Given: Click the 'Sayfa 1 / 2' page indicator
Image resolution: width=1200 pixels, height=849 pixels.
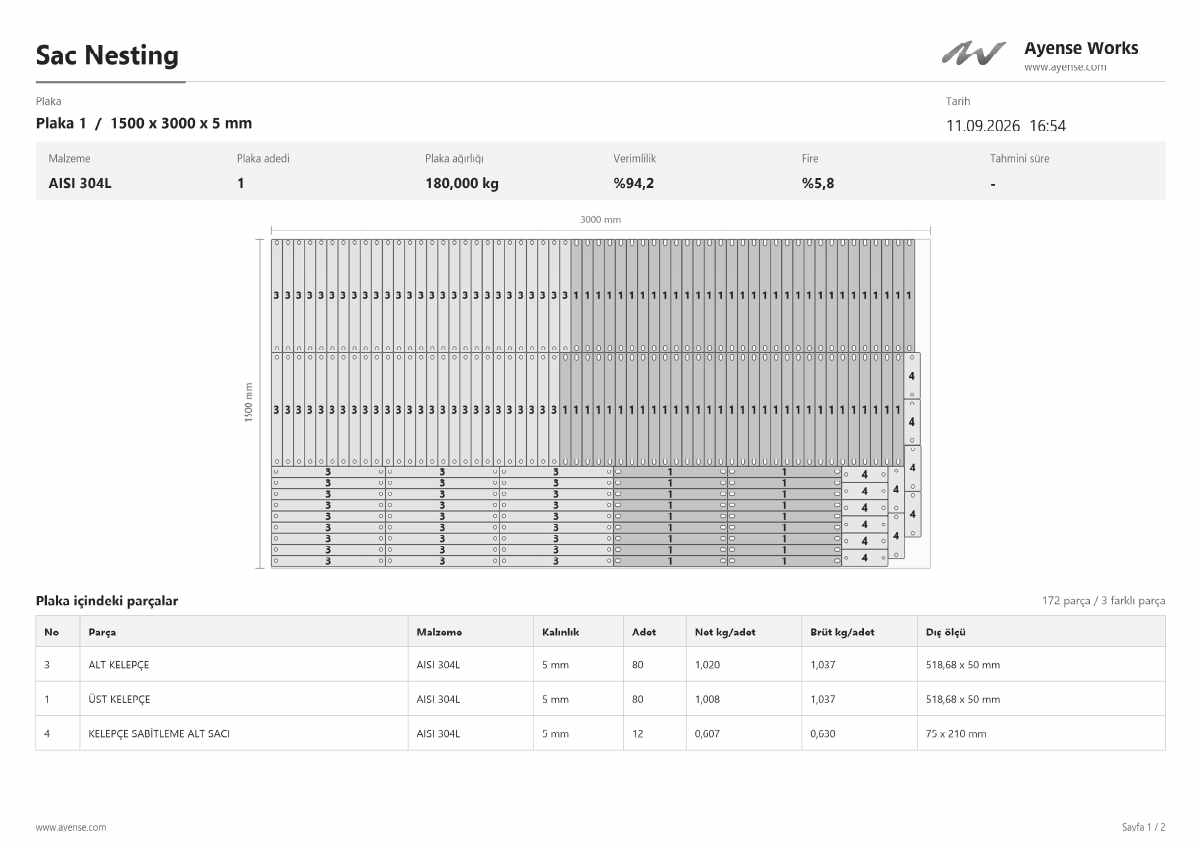Looking at the screenshot, I should pos(1143,827).
